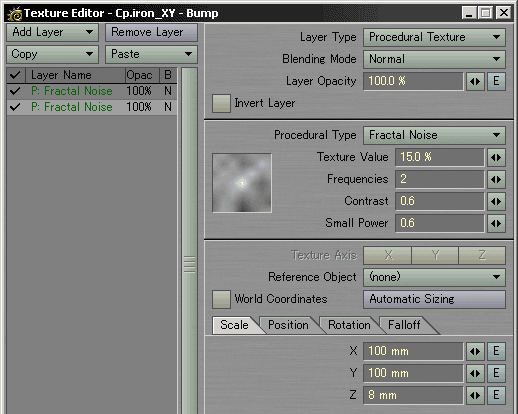Click Layer Name column header
This screenshot has width=518, height=414.
75,75
